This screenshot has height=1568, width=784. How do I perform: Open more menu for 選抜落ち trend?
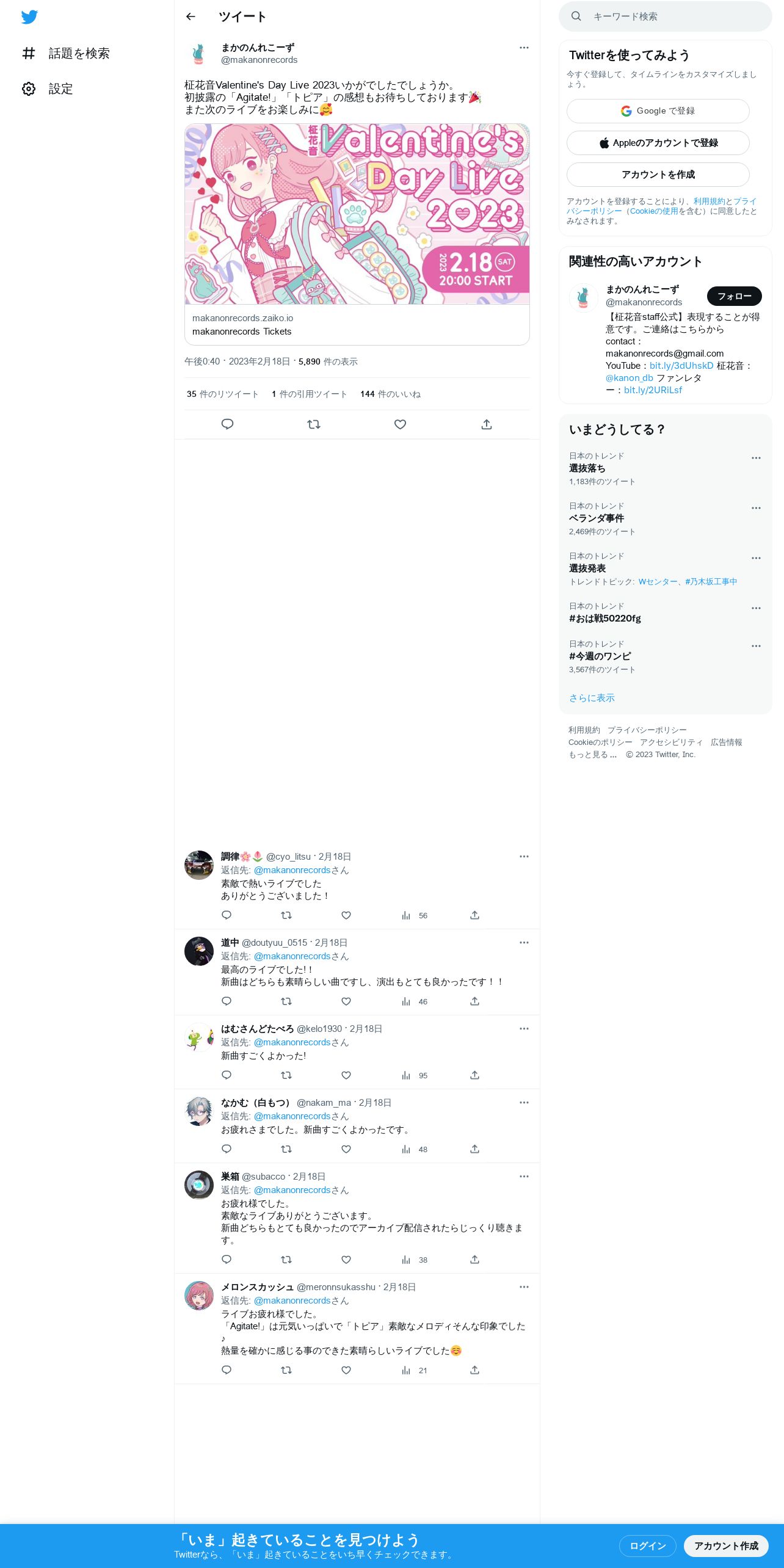(756, 458)
